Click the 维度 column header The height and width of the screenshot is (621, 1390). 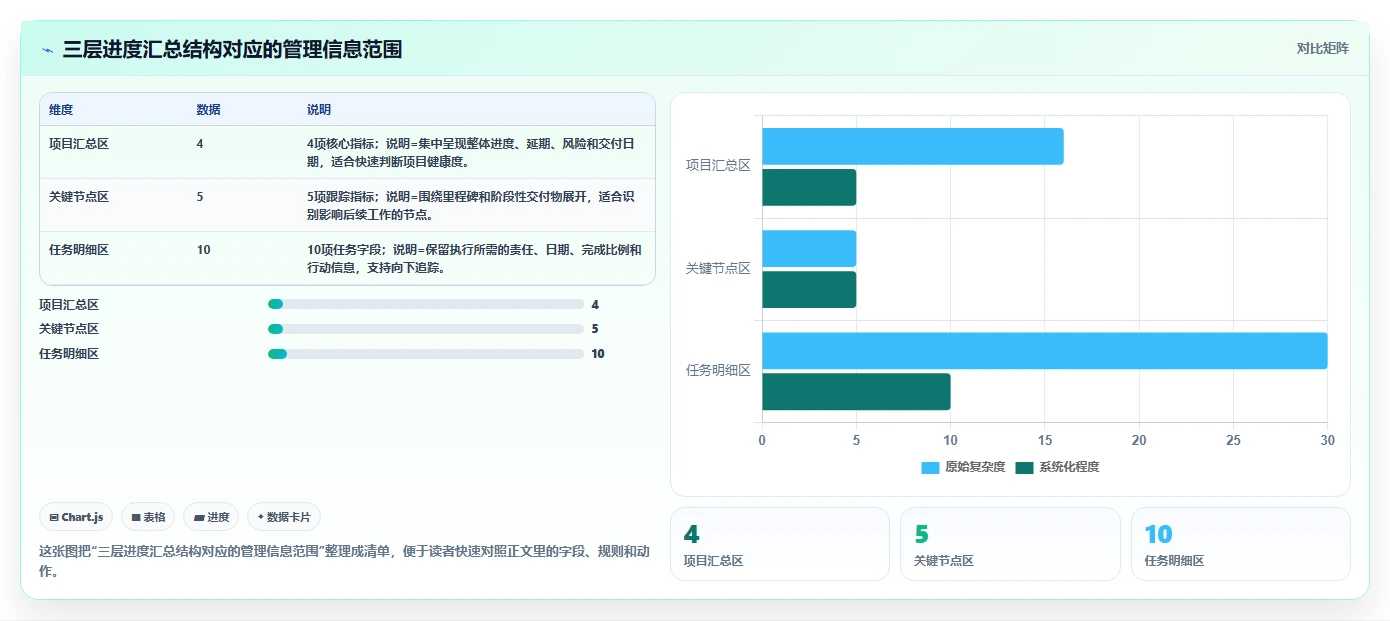61,109
